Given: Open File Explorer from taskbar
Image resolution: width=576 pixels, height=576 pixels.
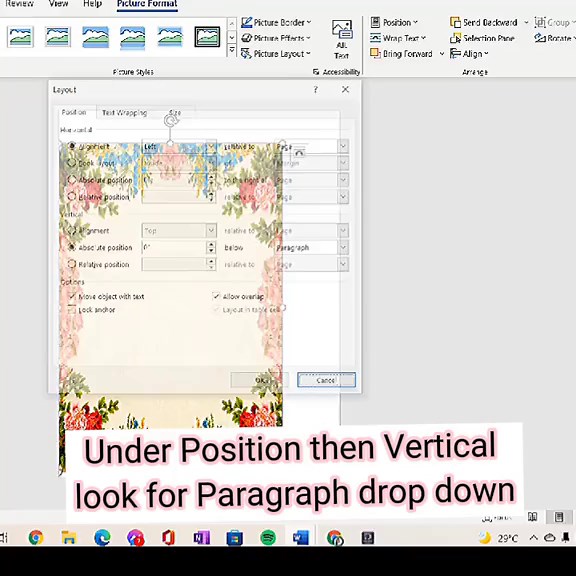Looking at the screenshot, I should [x=69, y=538].
